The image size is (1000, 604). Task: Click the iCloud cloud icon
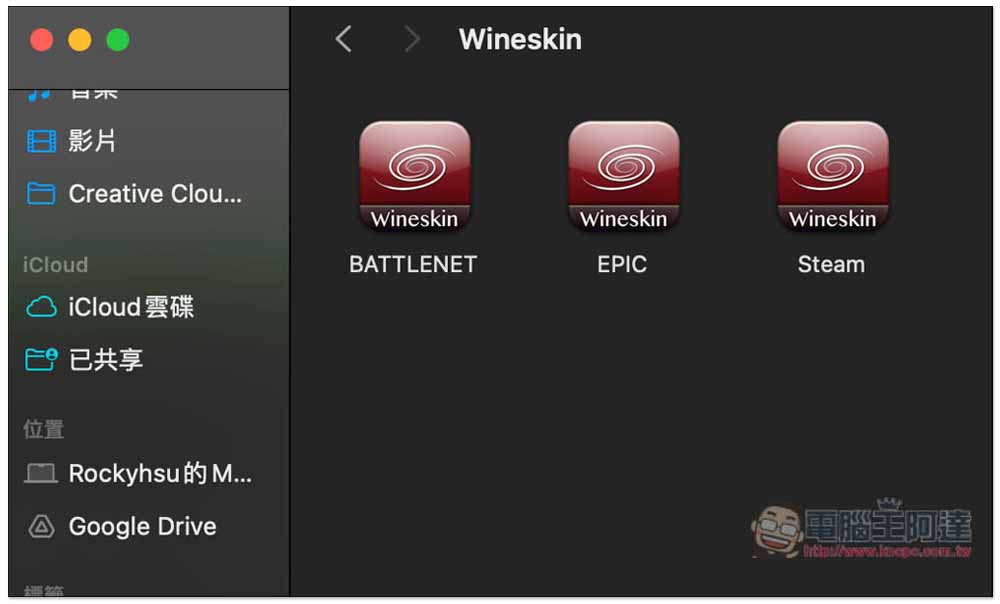(41, 307)
